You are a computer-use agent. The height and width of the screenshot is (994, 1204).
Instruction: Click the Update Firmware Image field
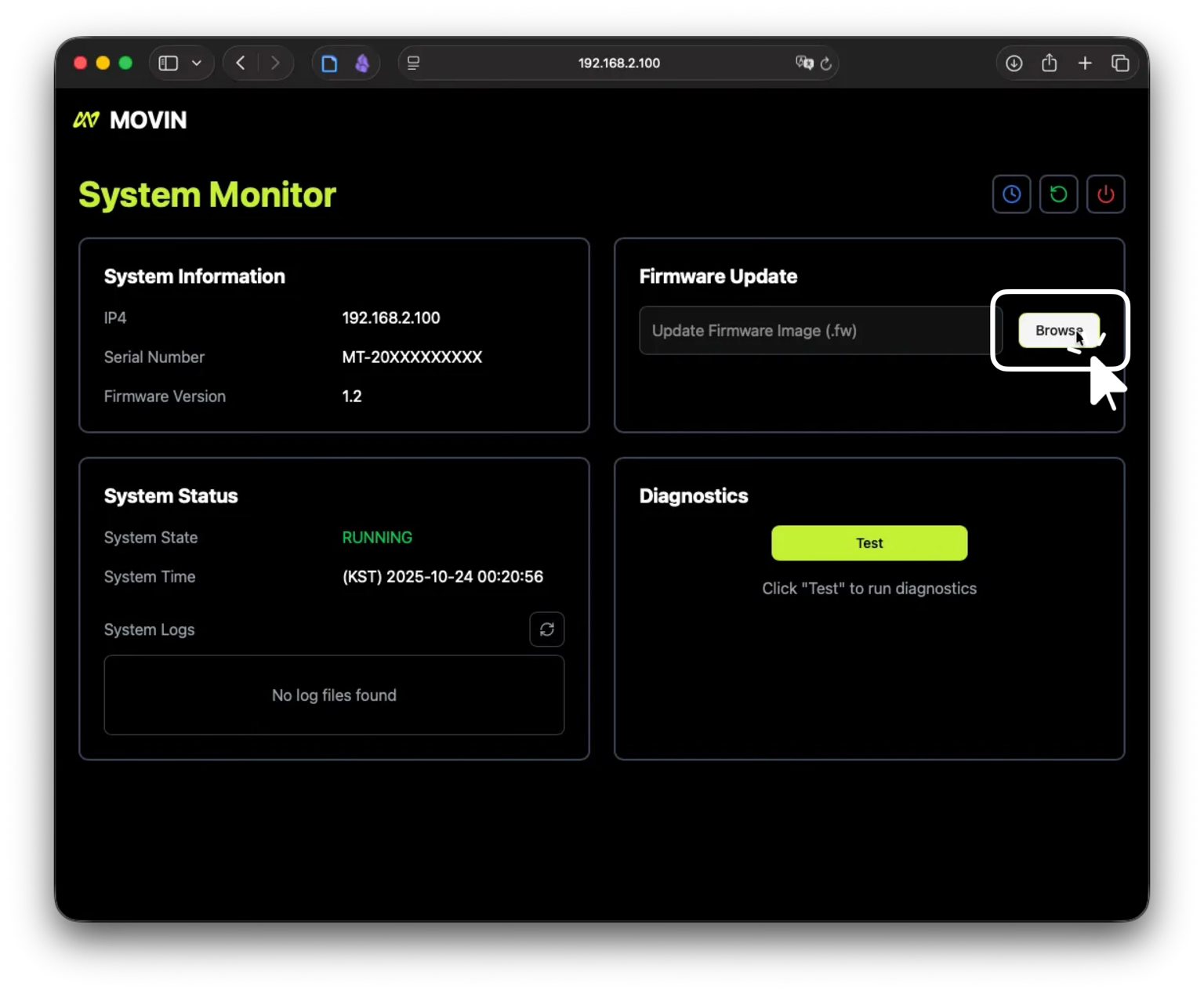coord(815,331)
